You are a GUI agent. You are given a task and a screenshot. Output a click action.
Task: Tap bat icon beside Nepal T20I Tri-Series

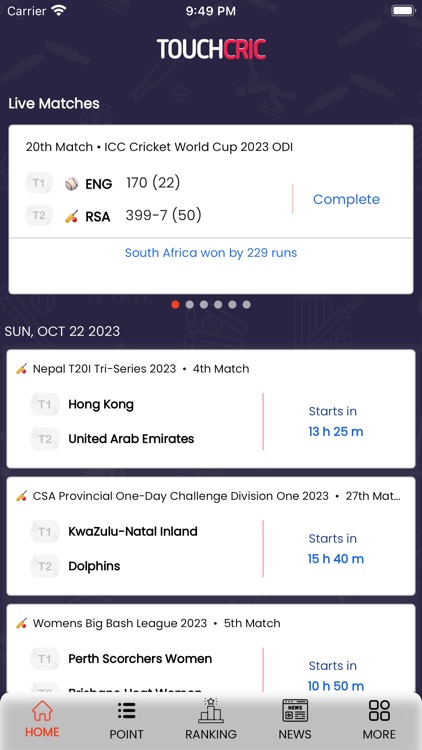[x=22, y=369]
